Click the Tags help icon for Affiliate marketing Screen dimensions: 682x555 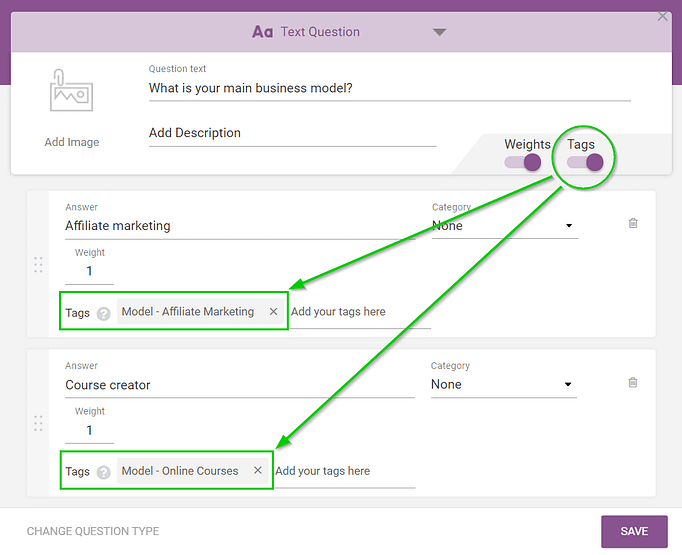click(x=103, y=313)
